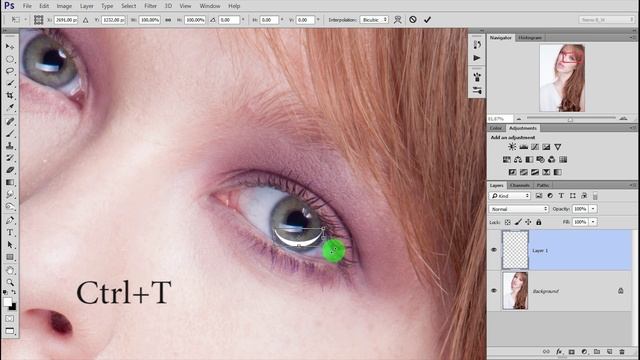Open the File menu

point(27,6)
